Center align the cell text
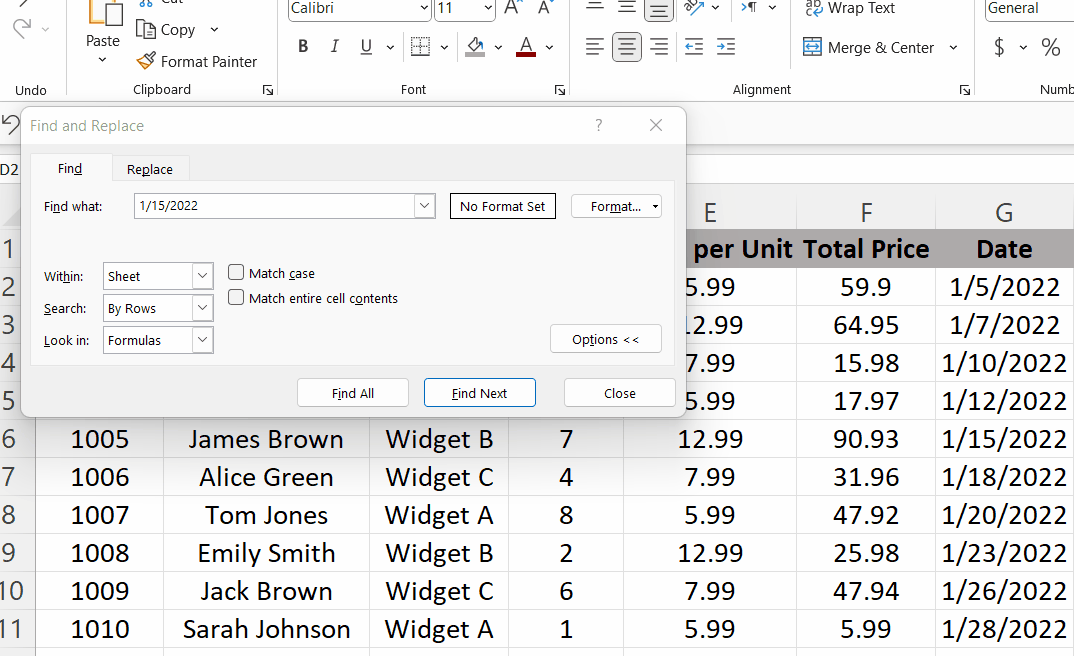Image resolution: width=1074 pixels, height=656 pixels. (x=627, y=47)
